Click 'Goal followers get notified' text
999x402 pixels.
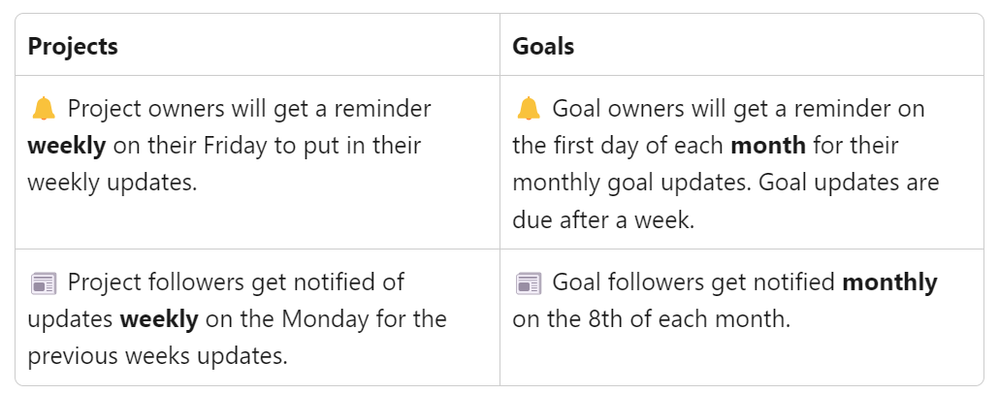coord(694,282)
